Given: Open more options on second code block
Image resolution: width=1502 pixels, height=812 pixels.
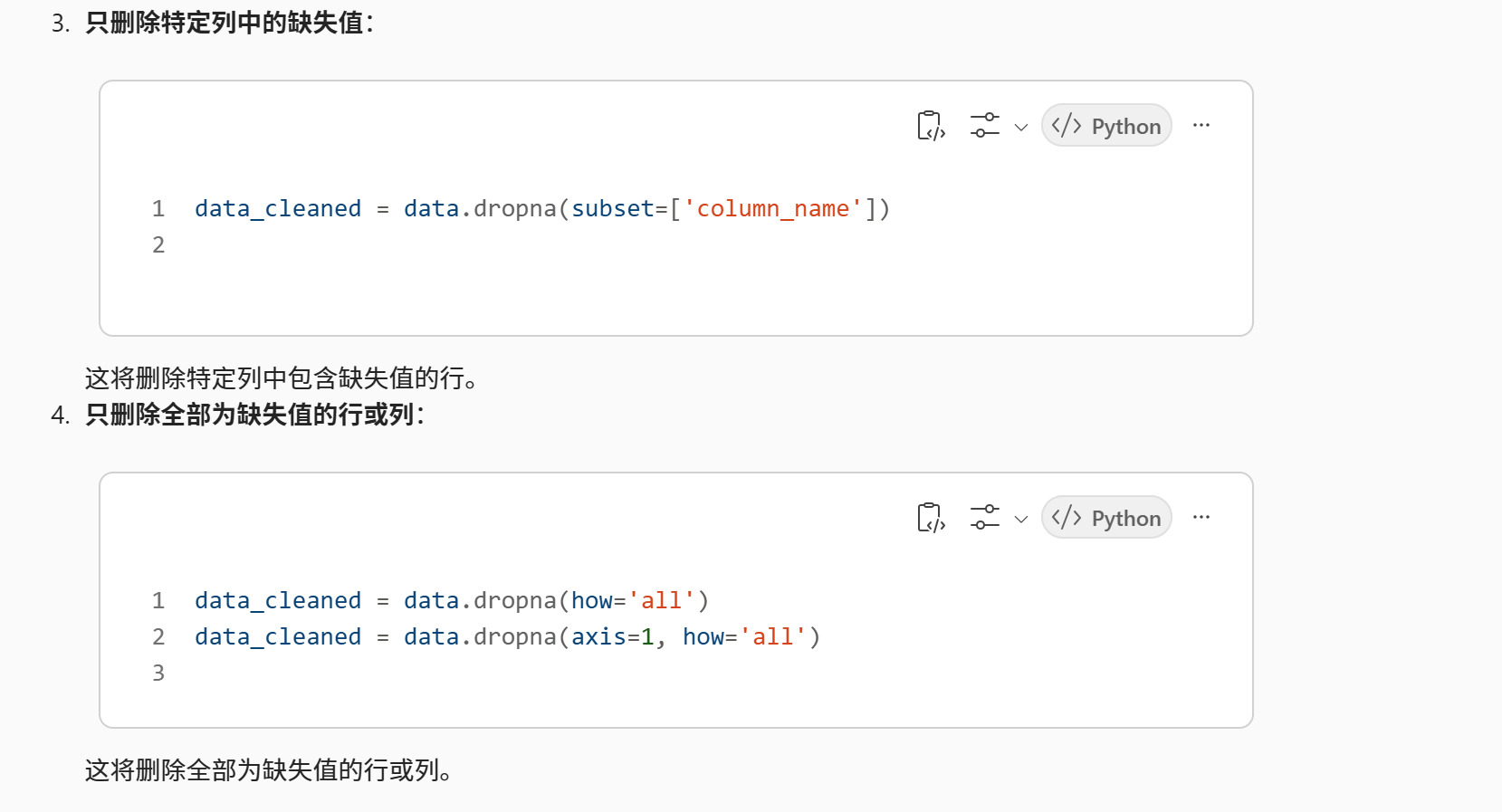Looking at the screenshot, I should [x=1201, y=518].
